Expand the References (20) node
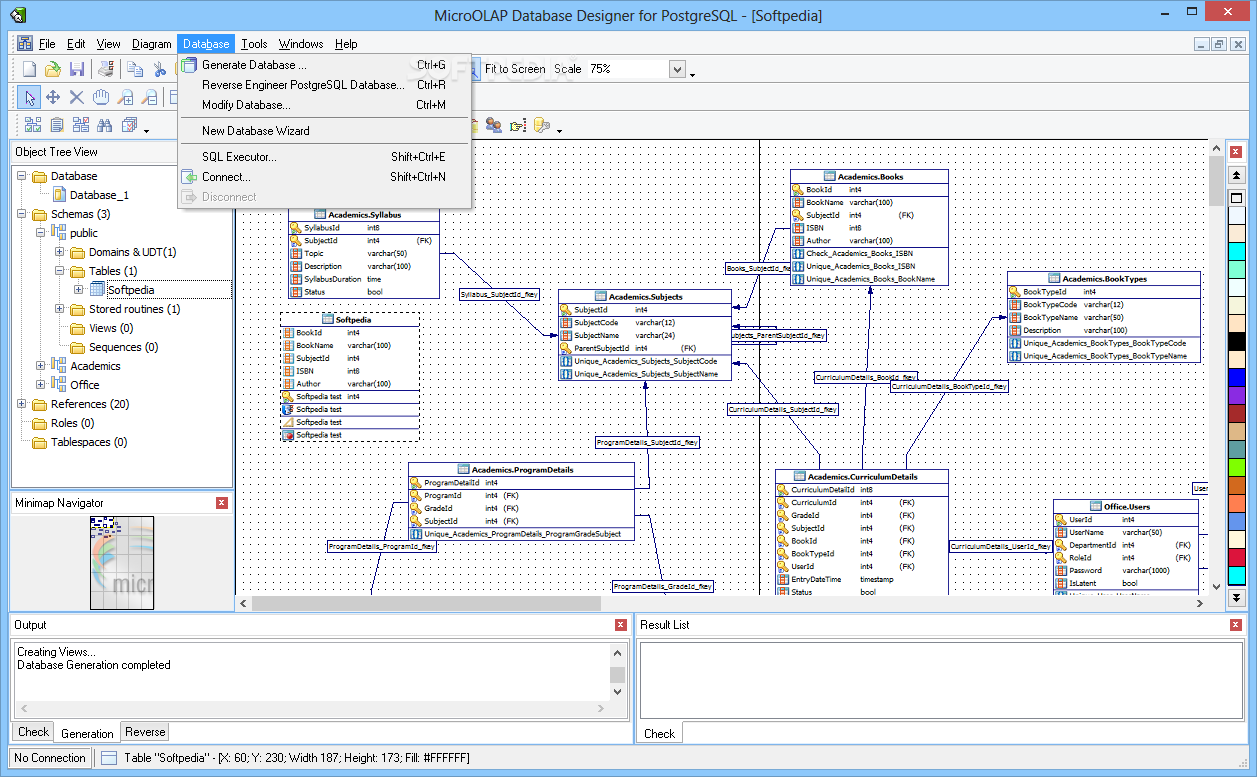This screenshot has width=1257, height=777. [22, 404]
